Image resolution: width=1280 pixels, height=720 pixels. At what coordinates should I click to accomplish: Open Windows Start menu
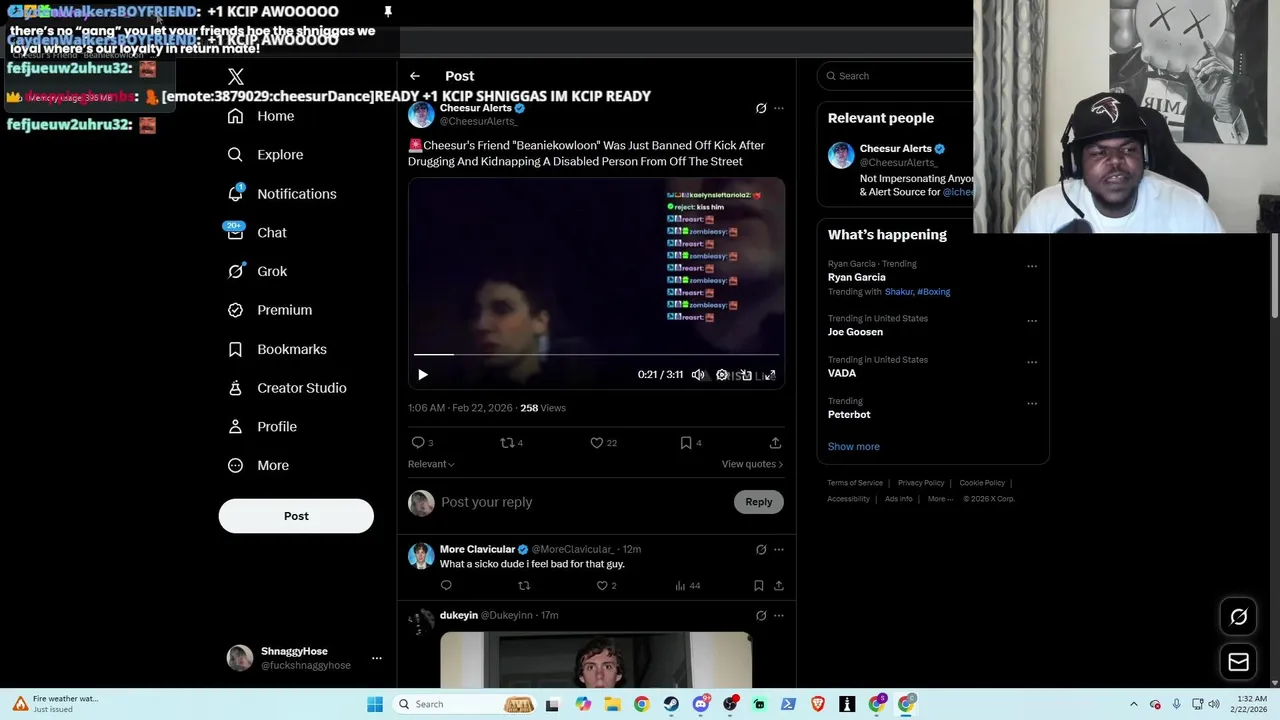coord(375,704)
